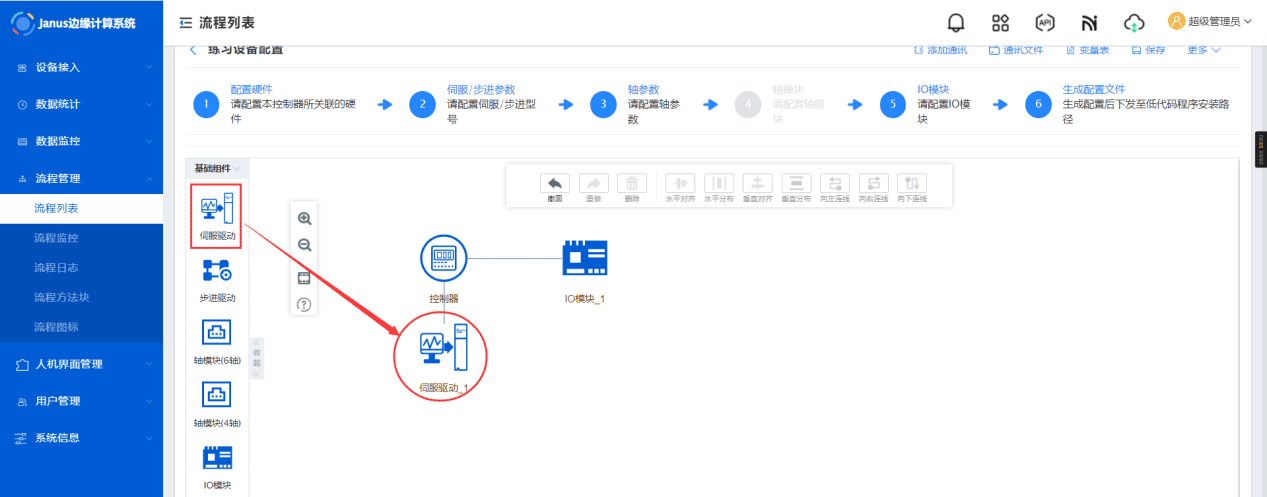Click the zoom out magnifier icon
Viewport: 1267px width, 497px height.
coord(304,245)
